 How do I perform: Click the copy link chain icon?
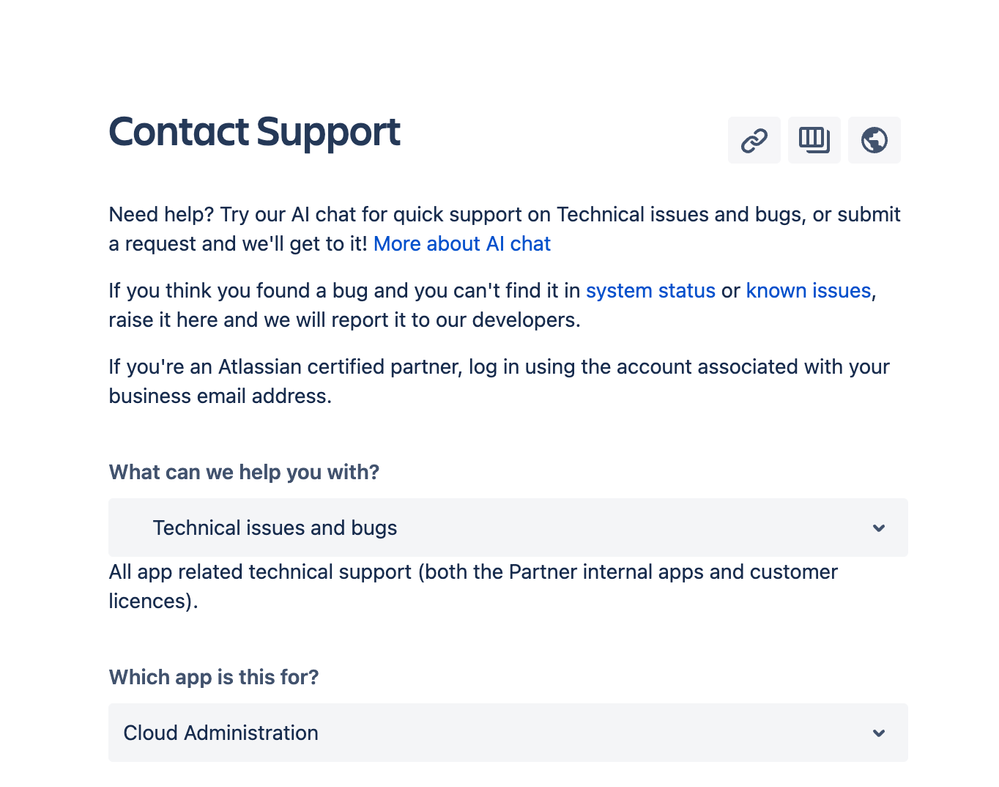coord(754,140)
